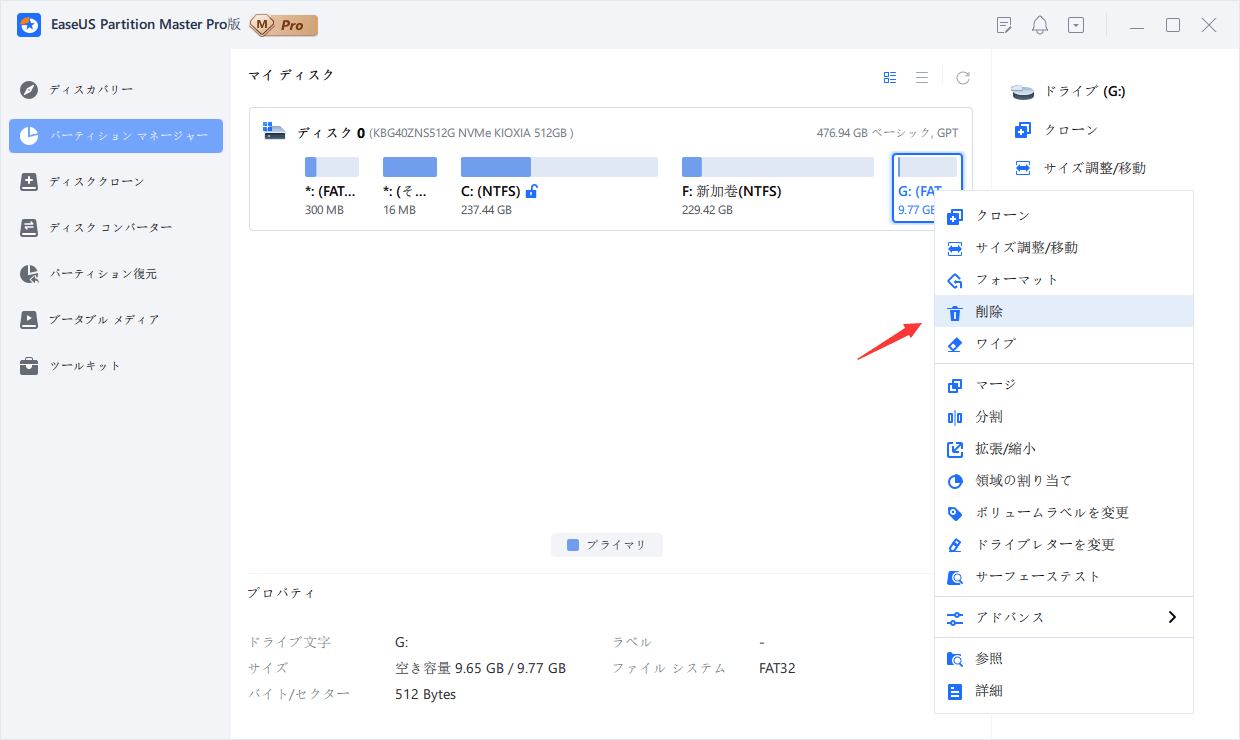Select the C: NTFS partition block
Image resolution: width=1240 pixels, height=740 pixels.
558,167
